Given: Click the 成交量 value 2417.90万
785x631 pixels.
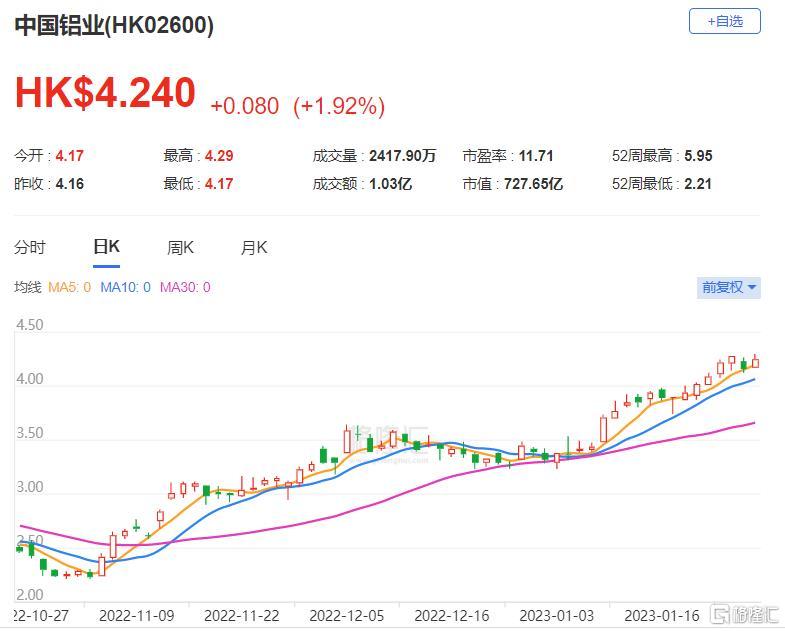Looking at the screenshot, I should click(403, 156).
